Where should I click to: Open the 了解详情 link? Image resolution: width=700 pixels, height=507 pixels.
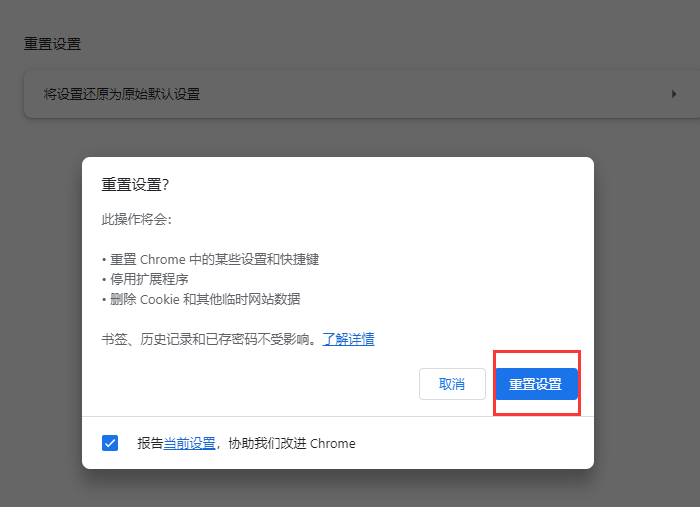coord(348,339)
